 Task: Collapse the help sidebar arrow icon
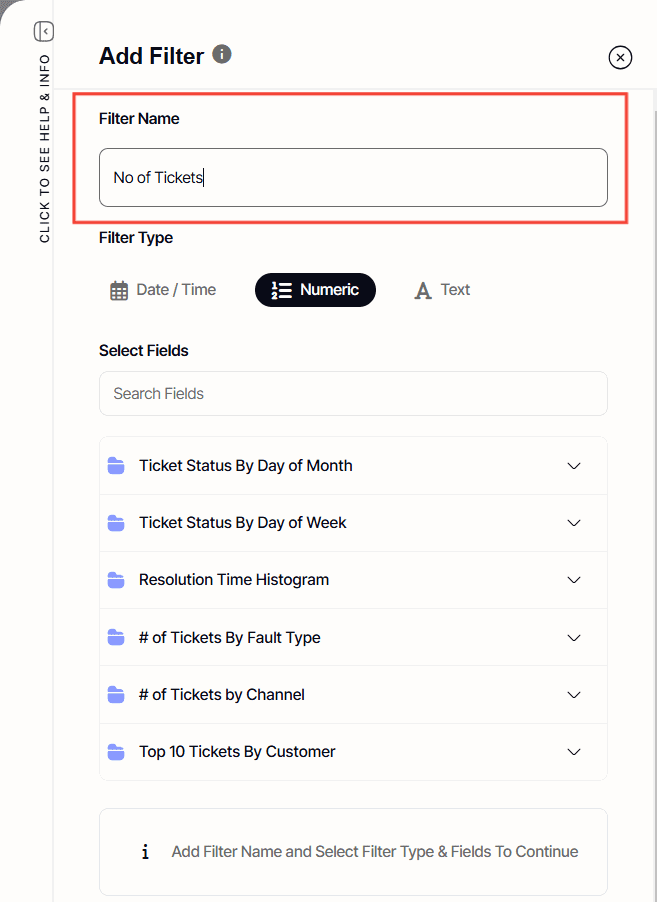click(x=44, y=32)
